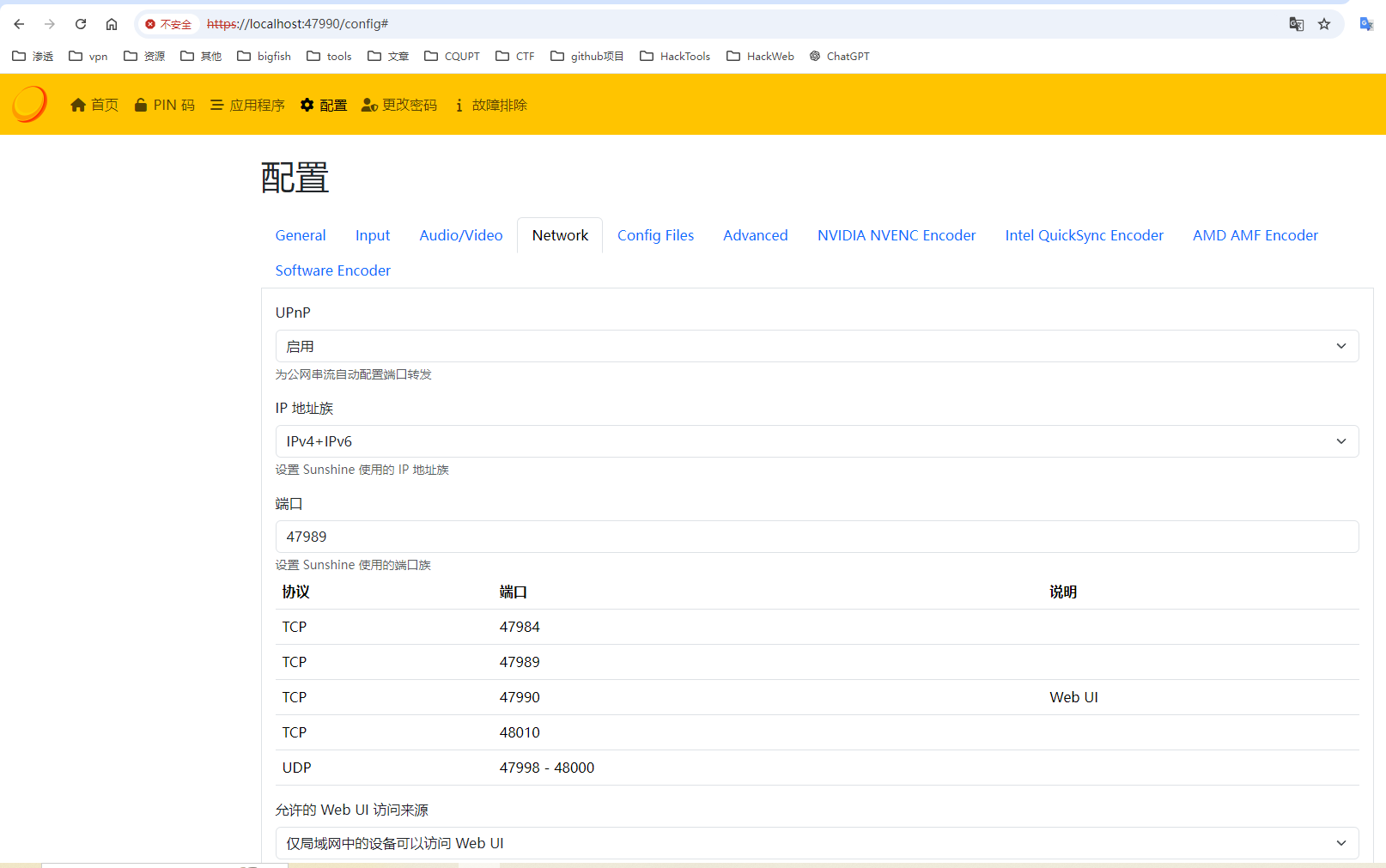Open the 渗透 bookmark folder
Image resolution: width=1386 pixels, height=868 pixels.
coord(33,56)
